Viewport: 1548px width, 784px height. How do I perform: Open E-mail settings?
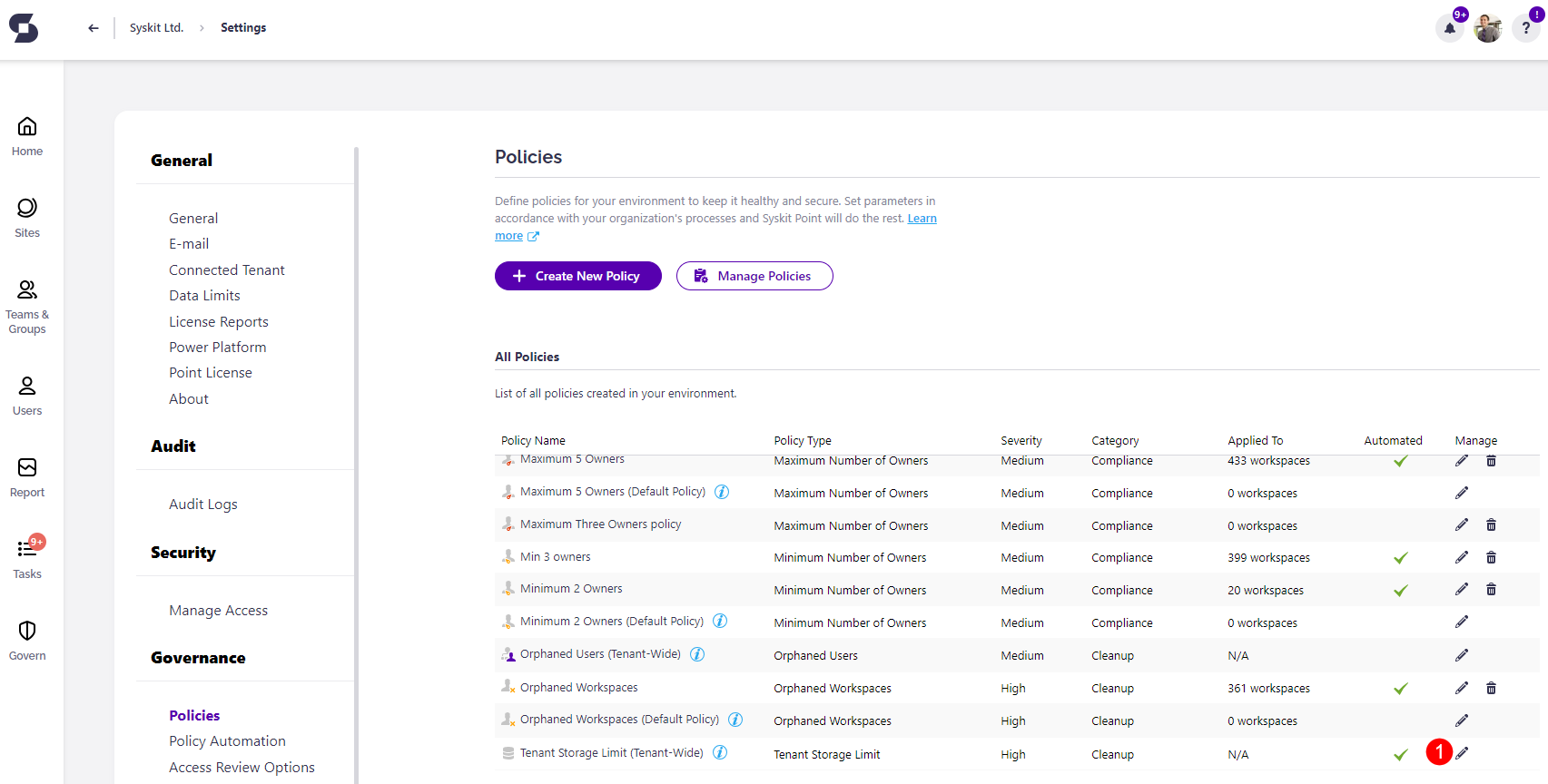click(x=189, y=244)
